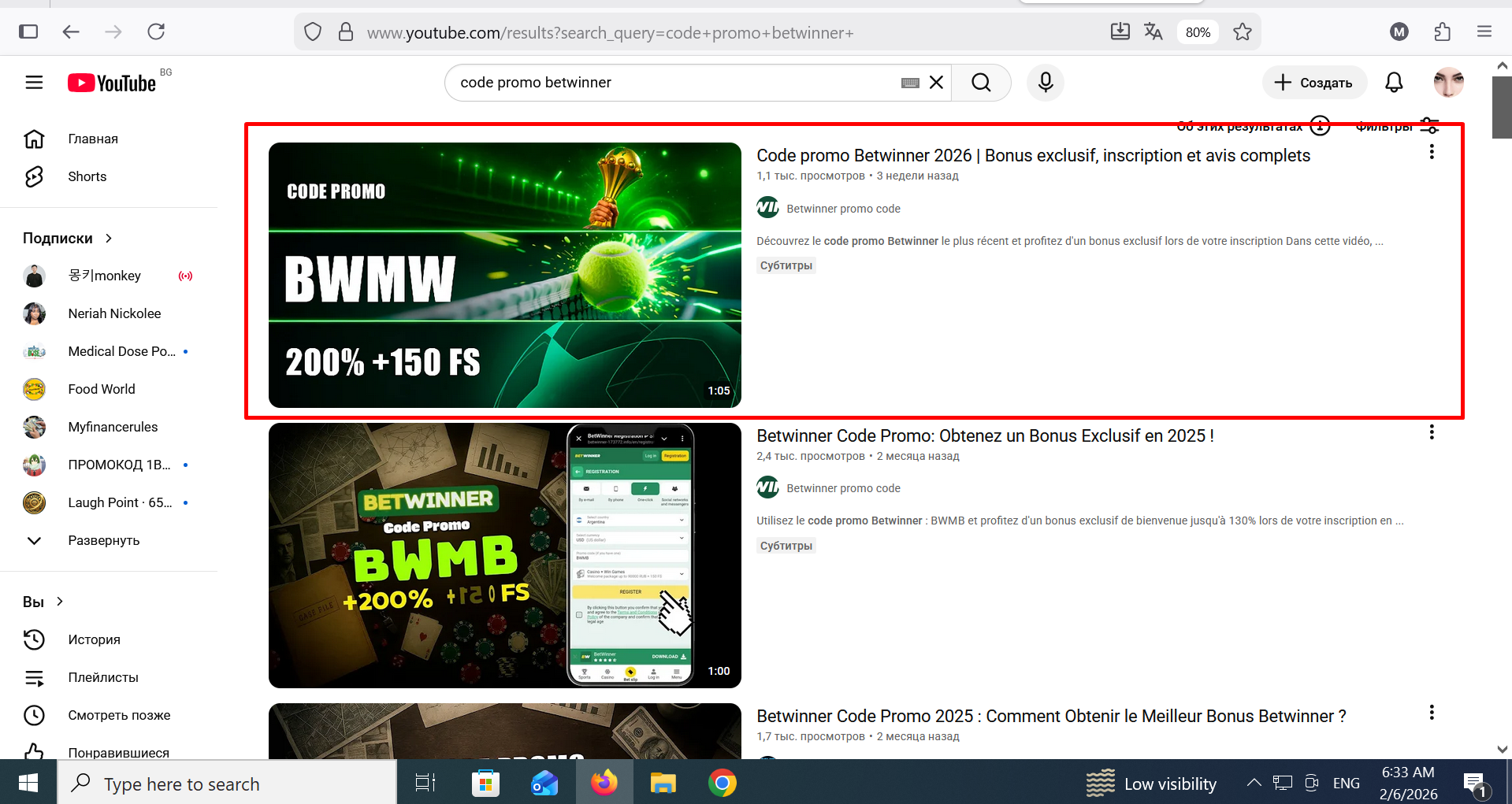Open the on-screen keyboard icon in search

910,83
